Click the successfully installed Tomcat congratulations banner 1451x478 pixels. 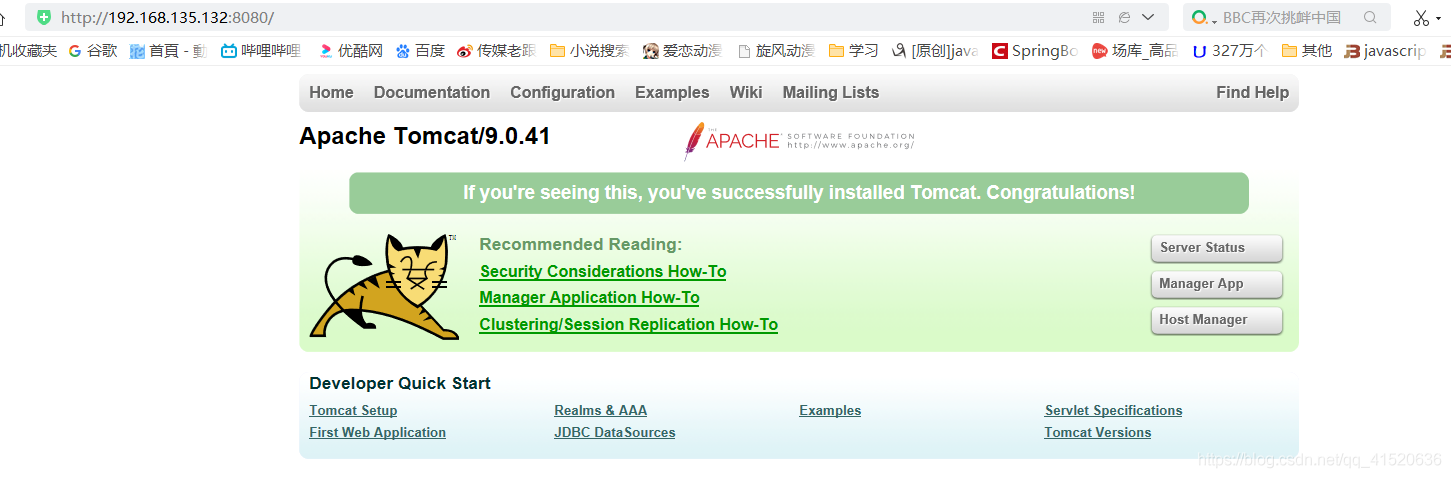click(x=799, y=193)
